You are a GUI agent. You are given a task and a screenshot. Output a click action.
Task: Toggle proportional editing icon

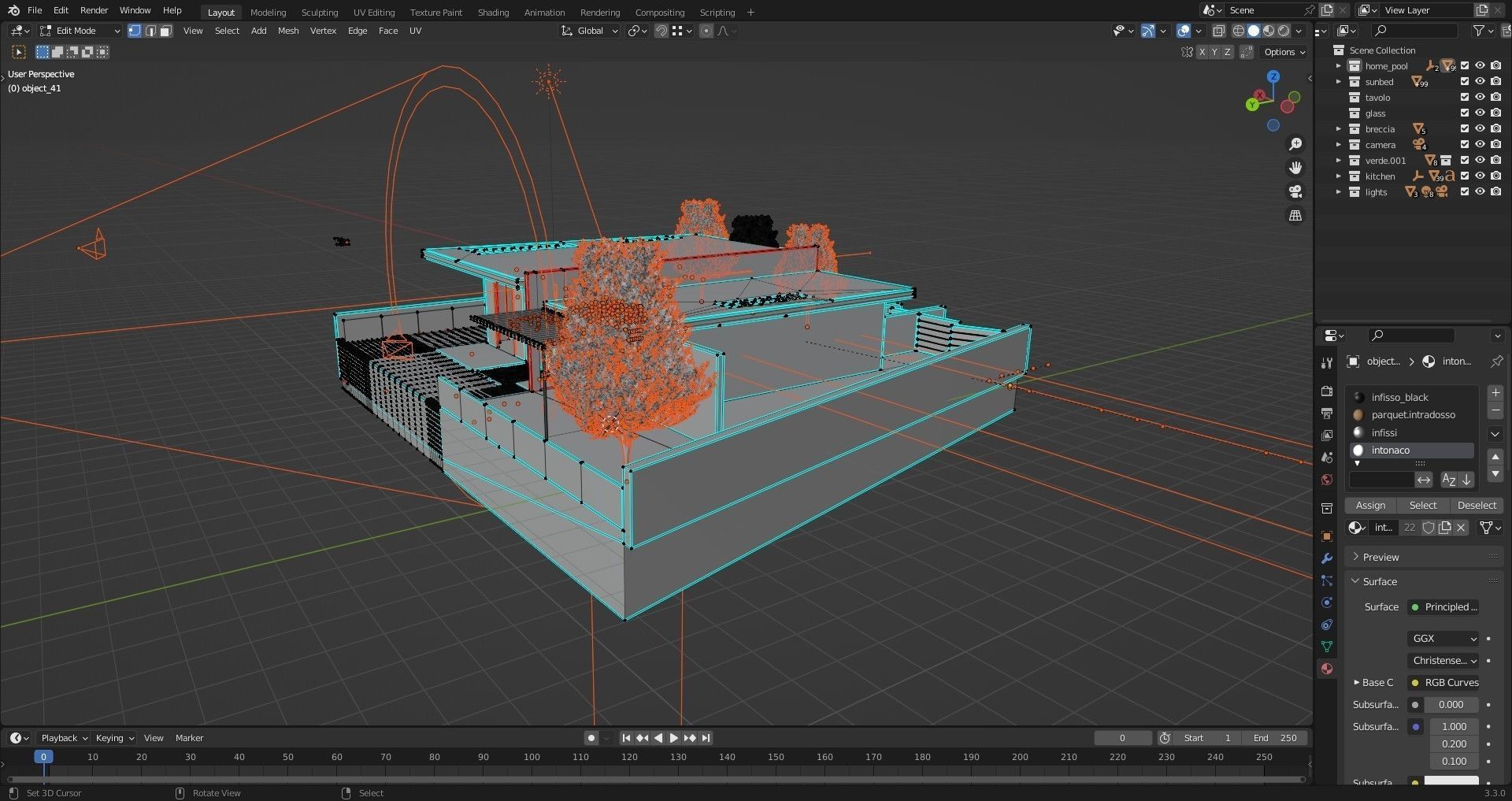pos(706,31)
